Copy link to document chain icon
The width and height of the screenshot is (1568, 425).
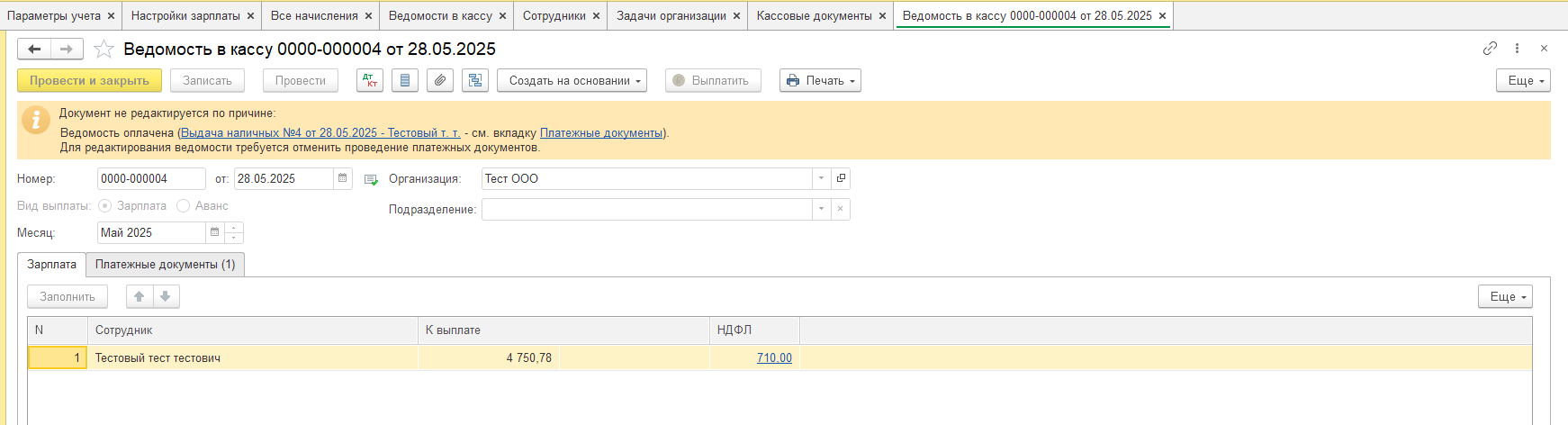[1490, 49]
